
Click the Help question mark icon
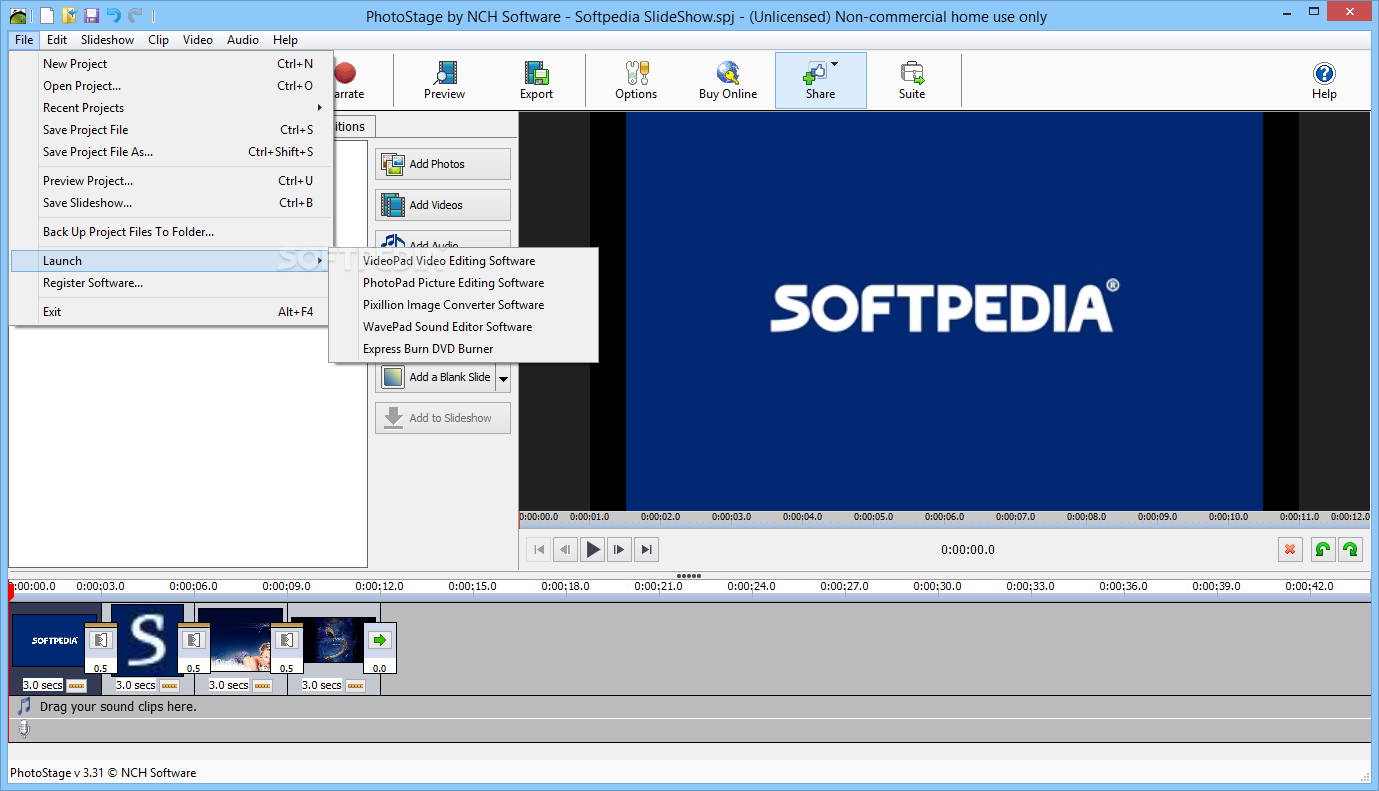pyautogui.click(x=1324, y=73)
